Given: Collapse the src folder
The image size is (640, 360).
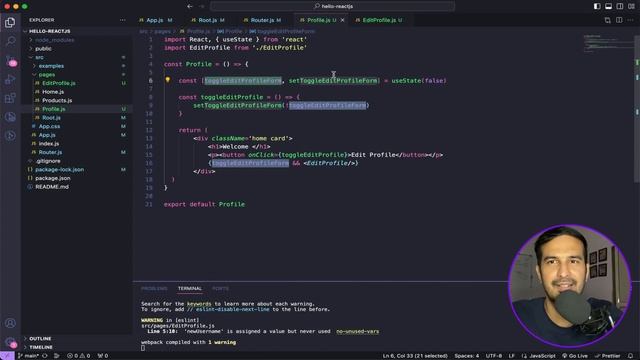Looking at the screenshot, I should click(76, 57).
